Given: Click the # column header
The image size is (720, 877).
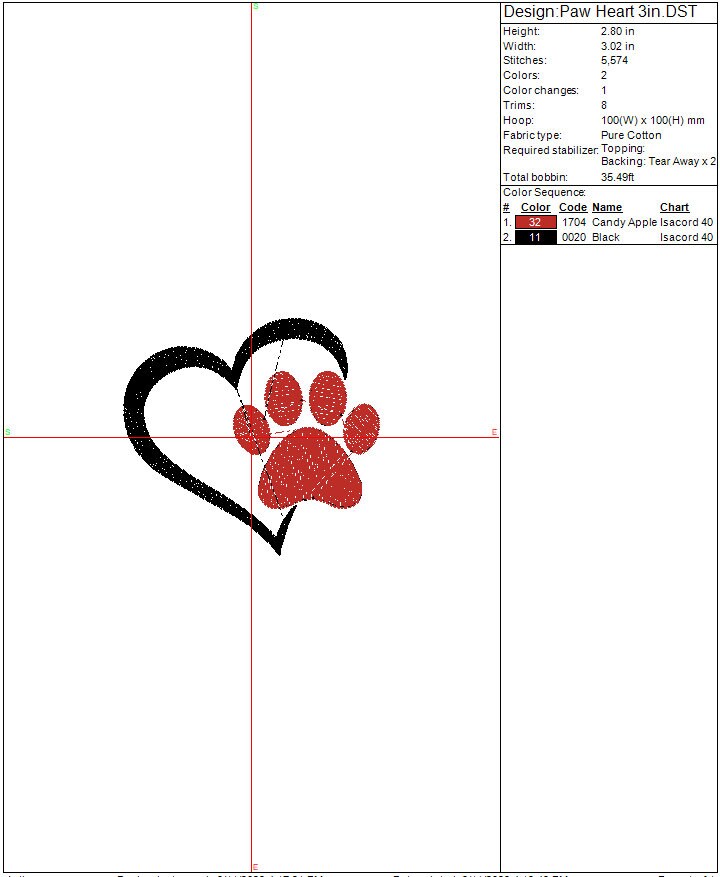Looking at the screenshot, I should (506, 207).
